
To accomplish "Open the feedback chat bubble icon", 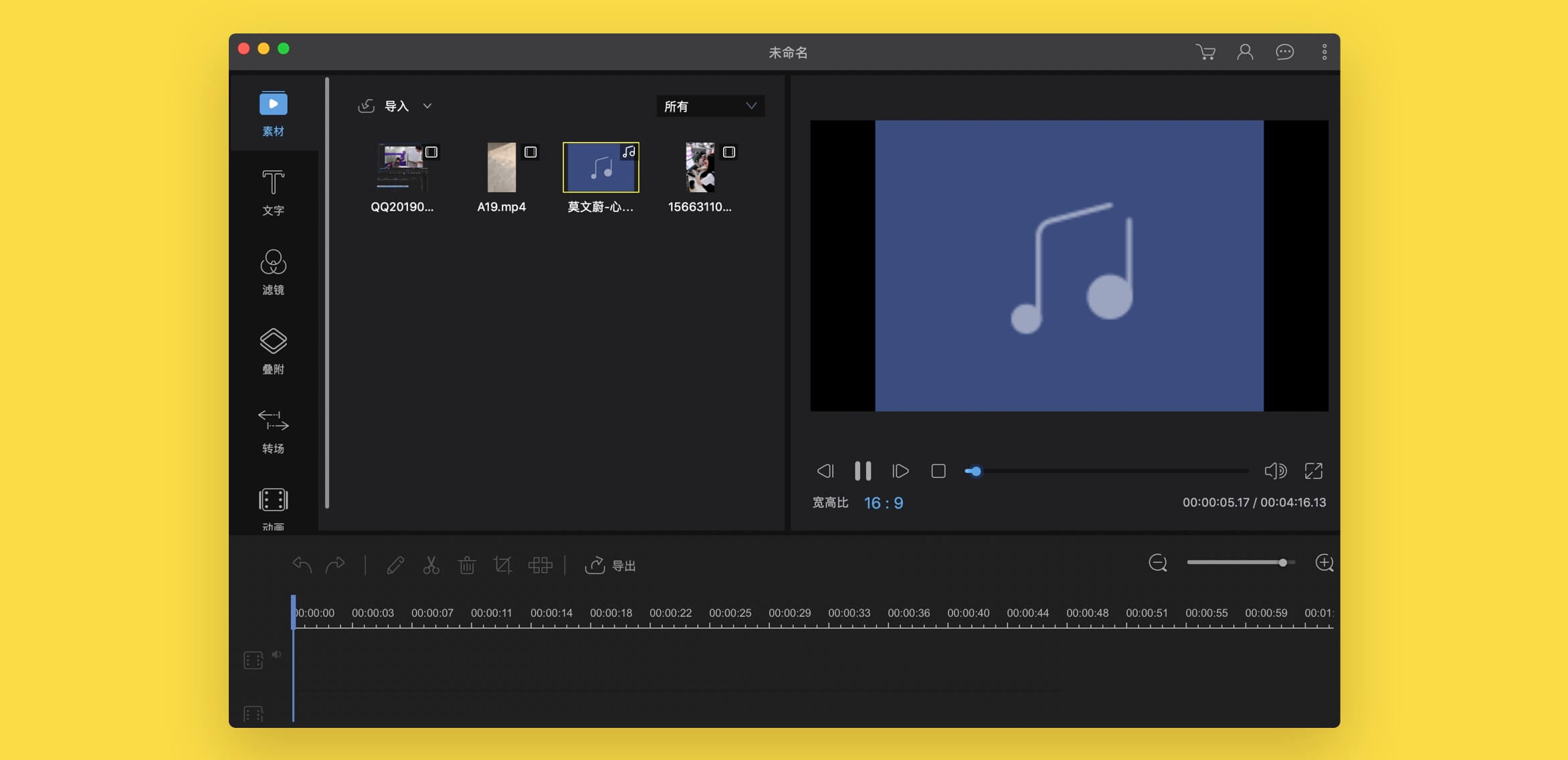I will pos(1284,52).
